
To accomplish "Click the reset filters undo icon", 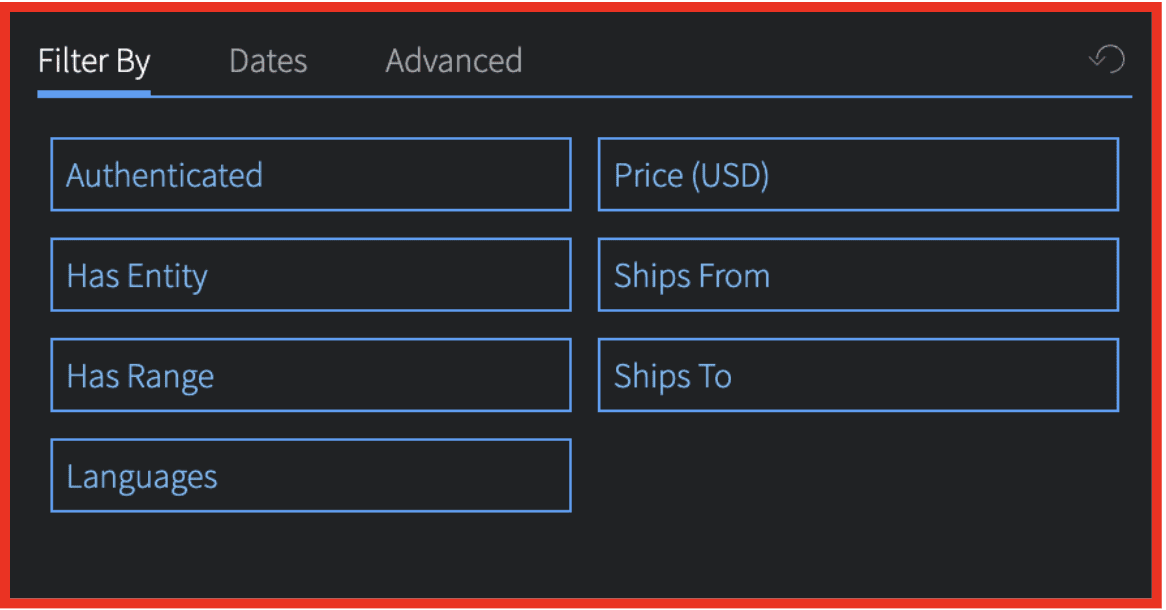I will [x=1107, y=60].
